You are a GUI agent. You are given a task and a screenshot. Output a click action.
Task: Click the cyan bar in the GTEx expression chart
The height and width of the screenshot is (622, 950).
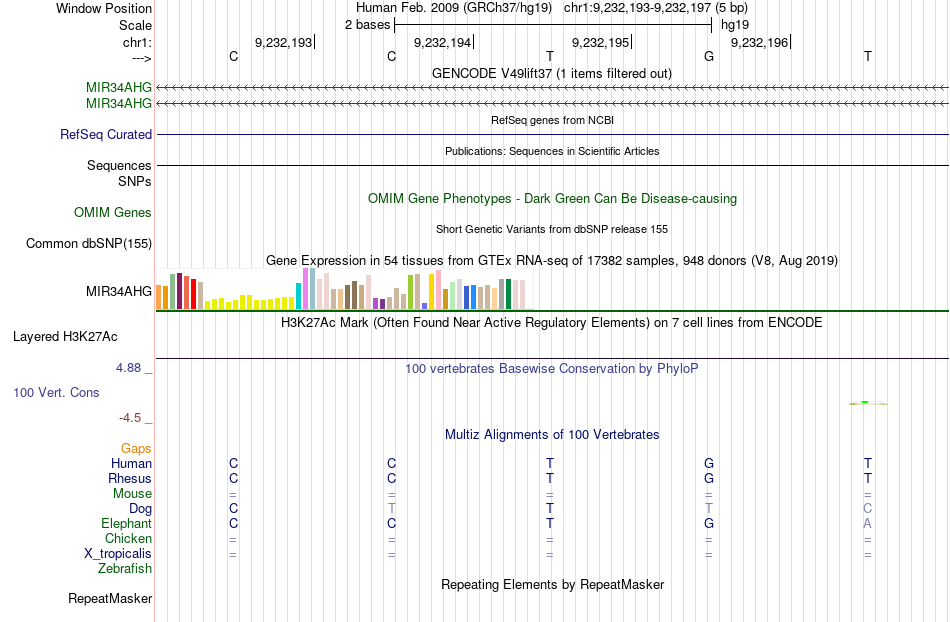click(298, 296)
